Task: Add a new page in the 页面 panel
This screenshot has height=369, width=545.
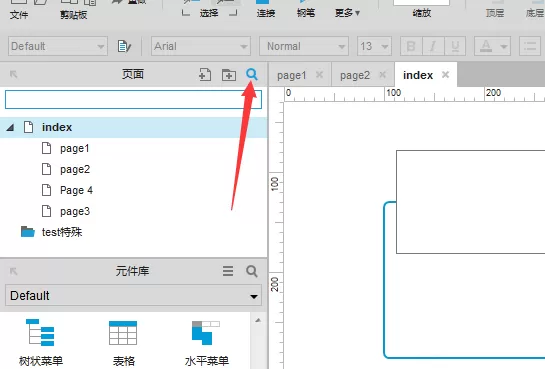Action: [205, 74]
